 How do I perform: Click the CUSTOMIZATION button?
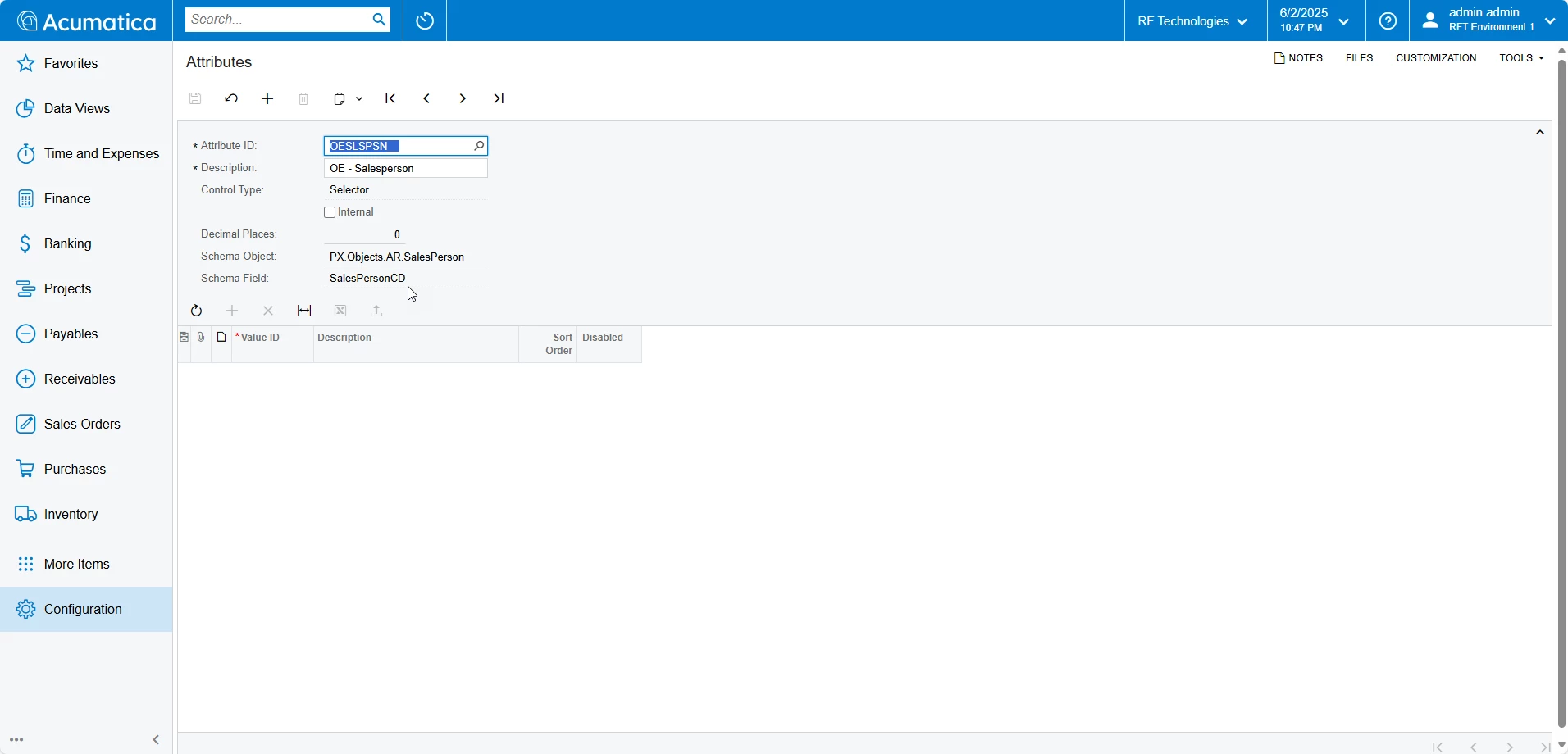click(x=1436, y=58)
